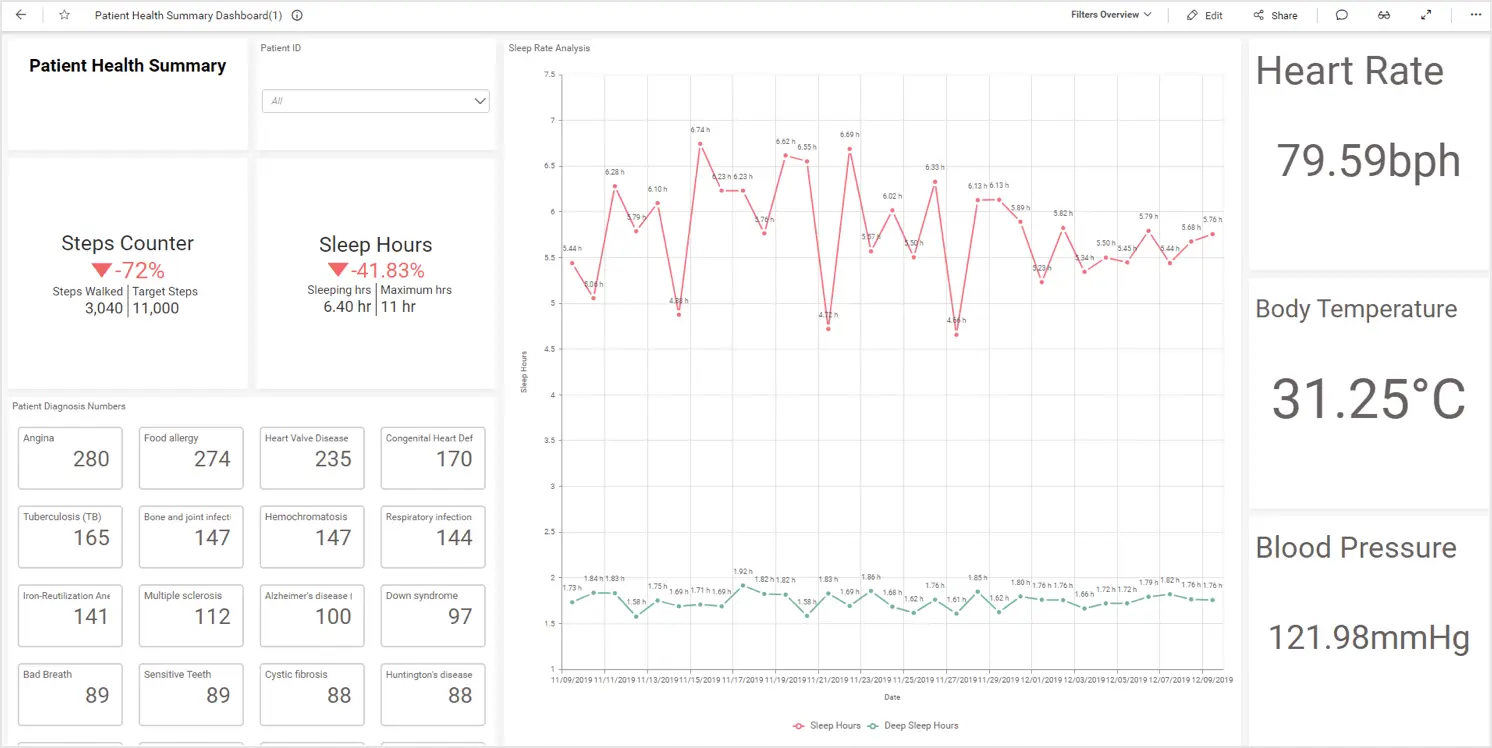Enter fullscreen with the expand icon

coord(1426,15)
